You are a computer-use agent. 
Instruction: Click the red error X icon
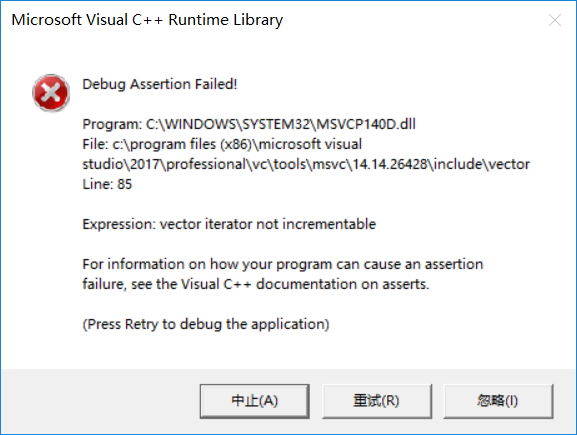51,93
